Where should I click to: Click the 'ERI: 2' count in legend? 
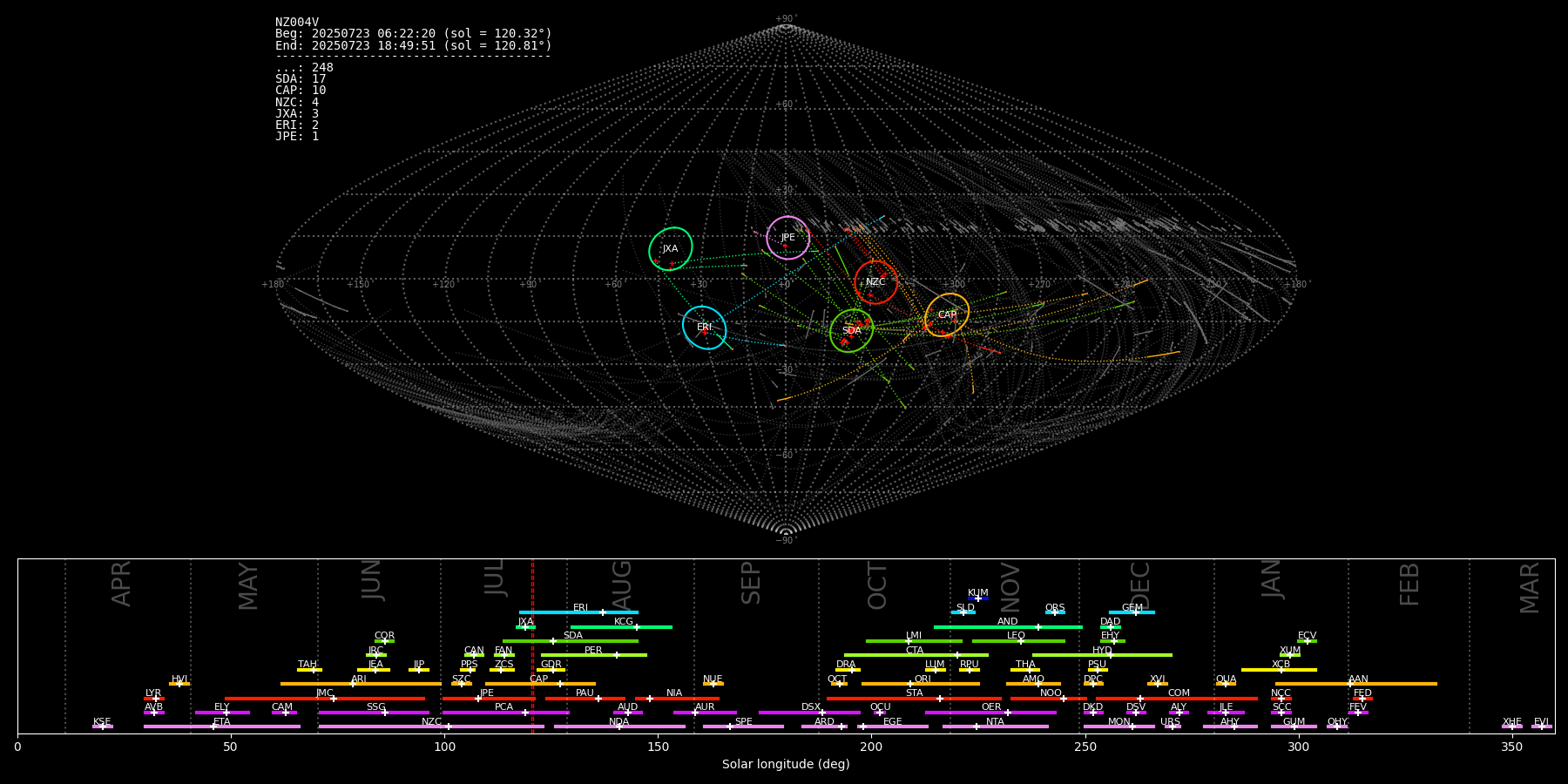[x=297, y=125]
